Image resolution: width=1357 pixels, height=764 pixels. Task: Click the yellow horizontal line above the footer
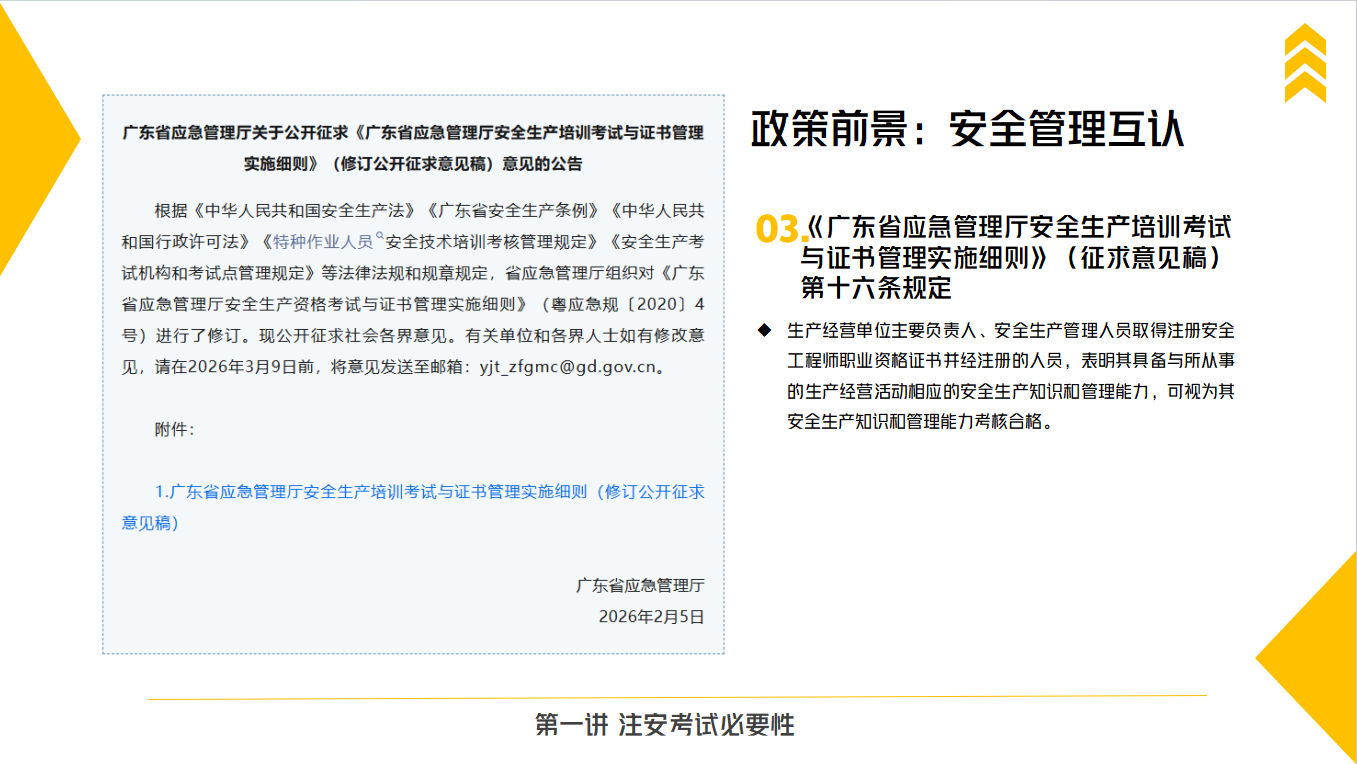(x=677, y=697)
